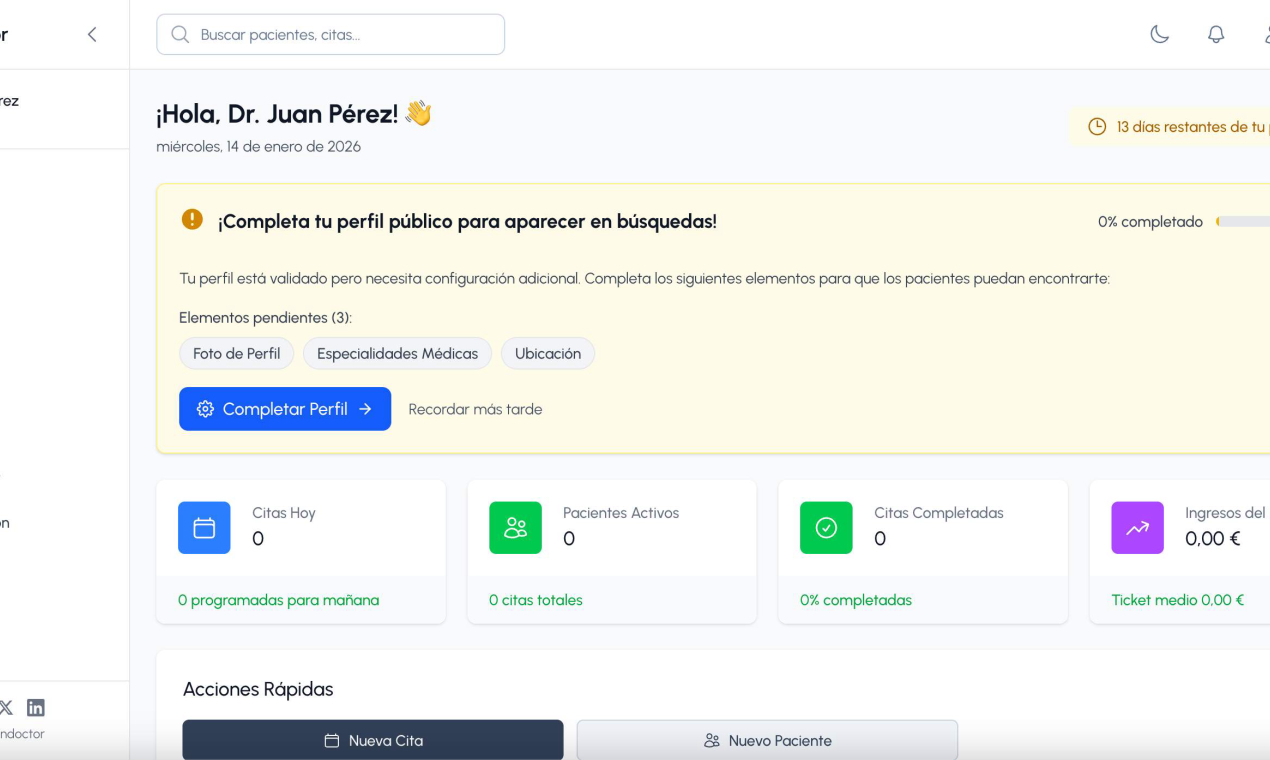Select the Especialidades Médicas chip
Image resolution: width=1270 pixels, height=760 pixels.
click(x=397, y=354)
